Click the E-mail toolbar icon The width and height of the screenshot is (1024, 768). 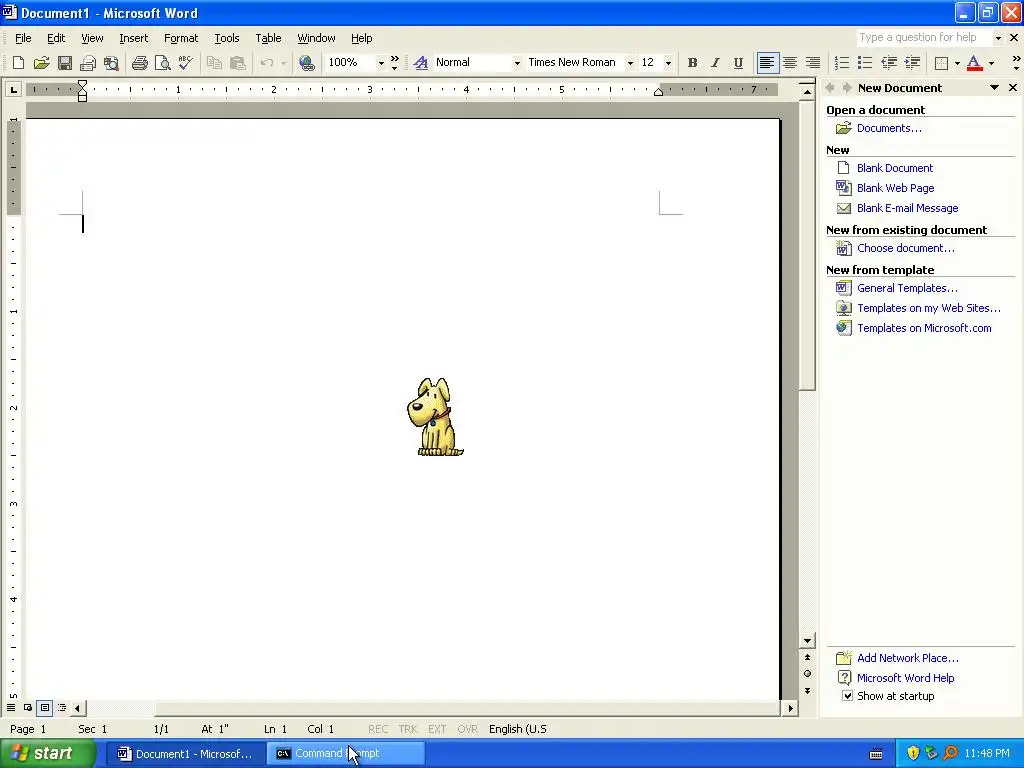click(x=88, y=63)
